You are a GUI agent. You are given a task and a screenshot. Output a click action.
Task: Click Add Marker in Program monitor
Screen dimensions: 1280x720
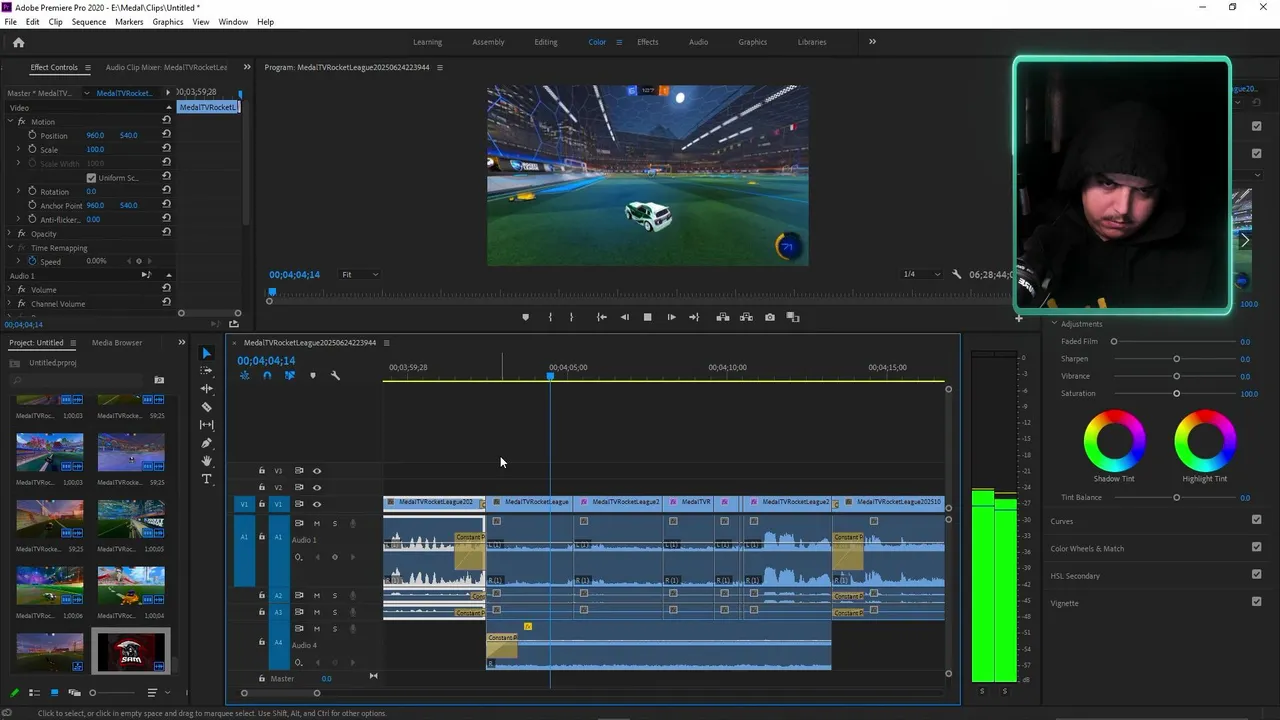(x=525, y=317)
